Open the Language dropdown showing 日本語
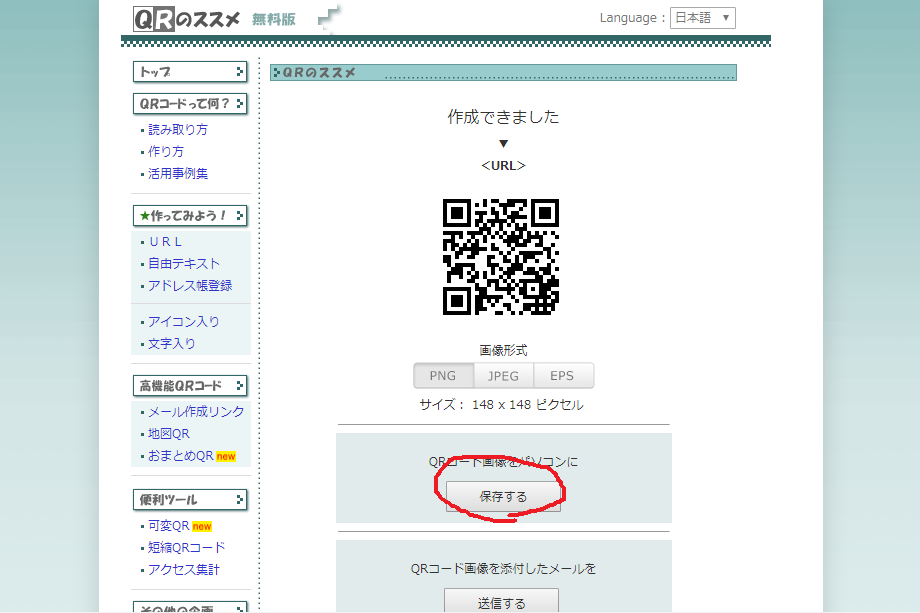This screenshot has width=920, height=613. [702, 18]
